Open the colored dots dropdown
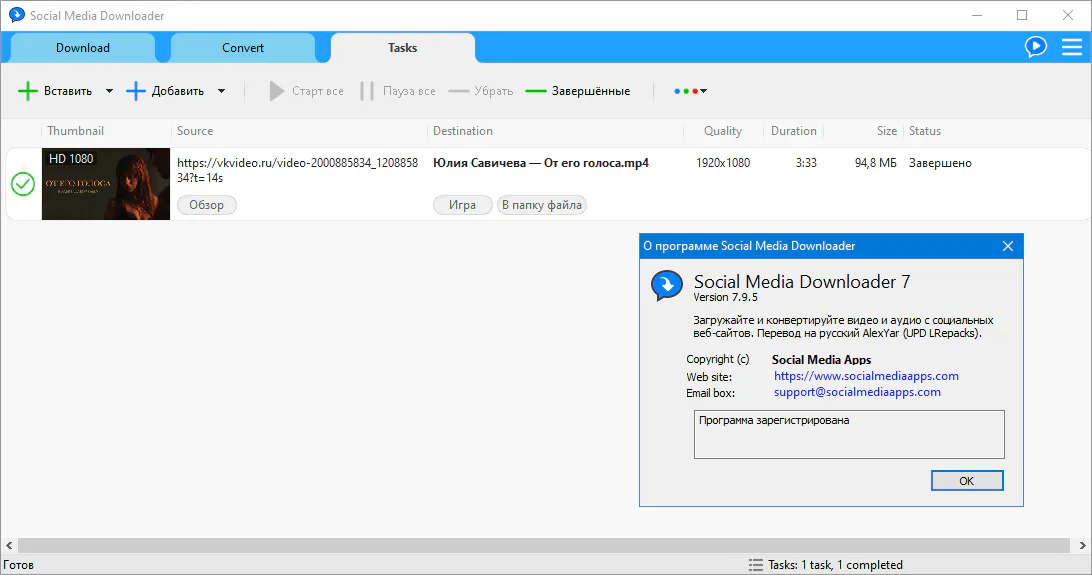 (690, 91)
